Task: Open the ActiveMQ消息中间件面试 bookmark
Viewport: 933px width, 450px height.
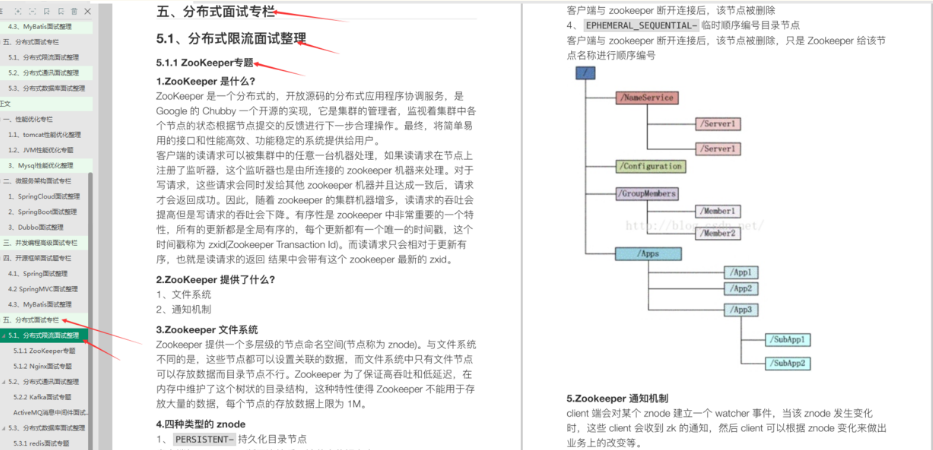Action: (x=51, y=412)
